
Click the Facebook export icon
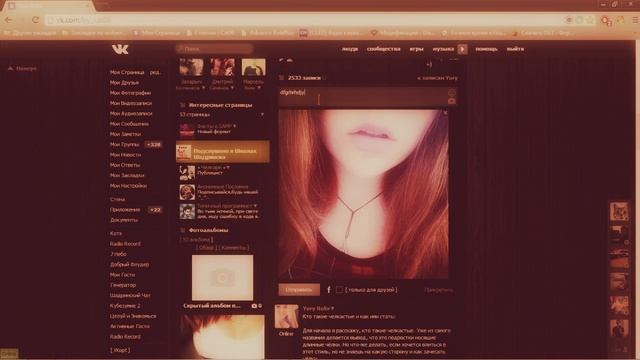pyautogui.click(x=329, y=290)
